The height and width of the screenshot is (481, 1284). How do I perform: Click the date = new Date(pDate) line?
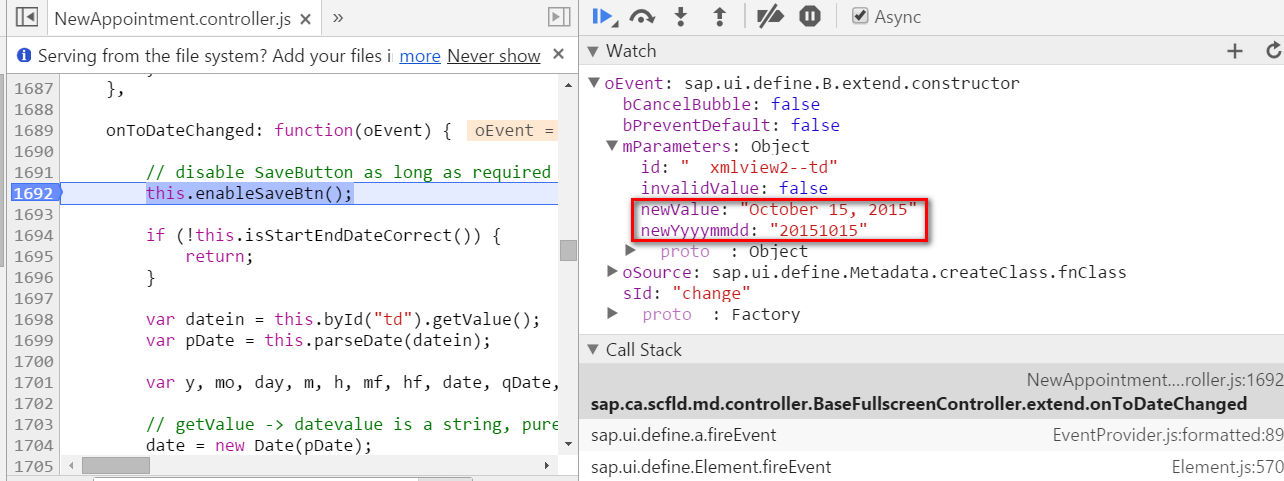pyautogui.click(x=258, y=445)
